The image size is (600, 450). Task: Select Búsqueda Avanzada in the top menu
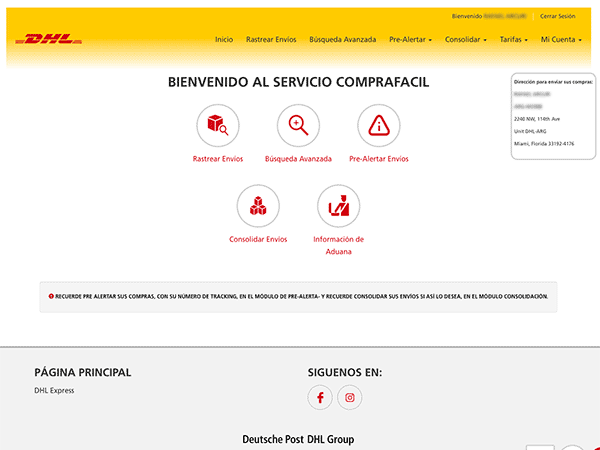(342, 39)
